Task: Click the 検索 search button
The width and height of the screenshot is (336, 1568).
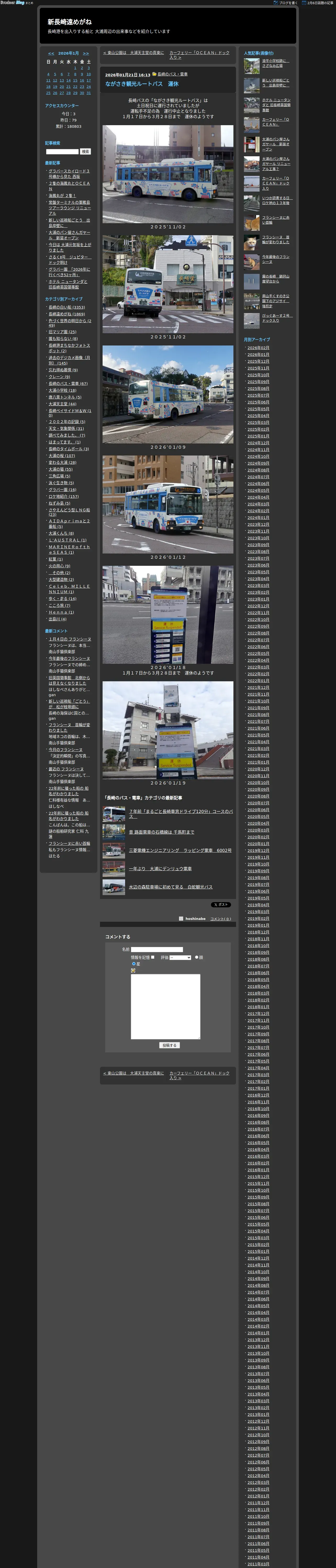Action: tap(85, 152)
